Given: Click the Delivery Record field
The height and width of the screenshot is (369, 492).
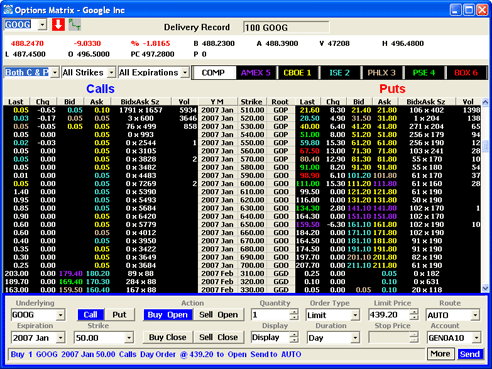Looking at the screenshot, I should coord(286,27).
